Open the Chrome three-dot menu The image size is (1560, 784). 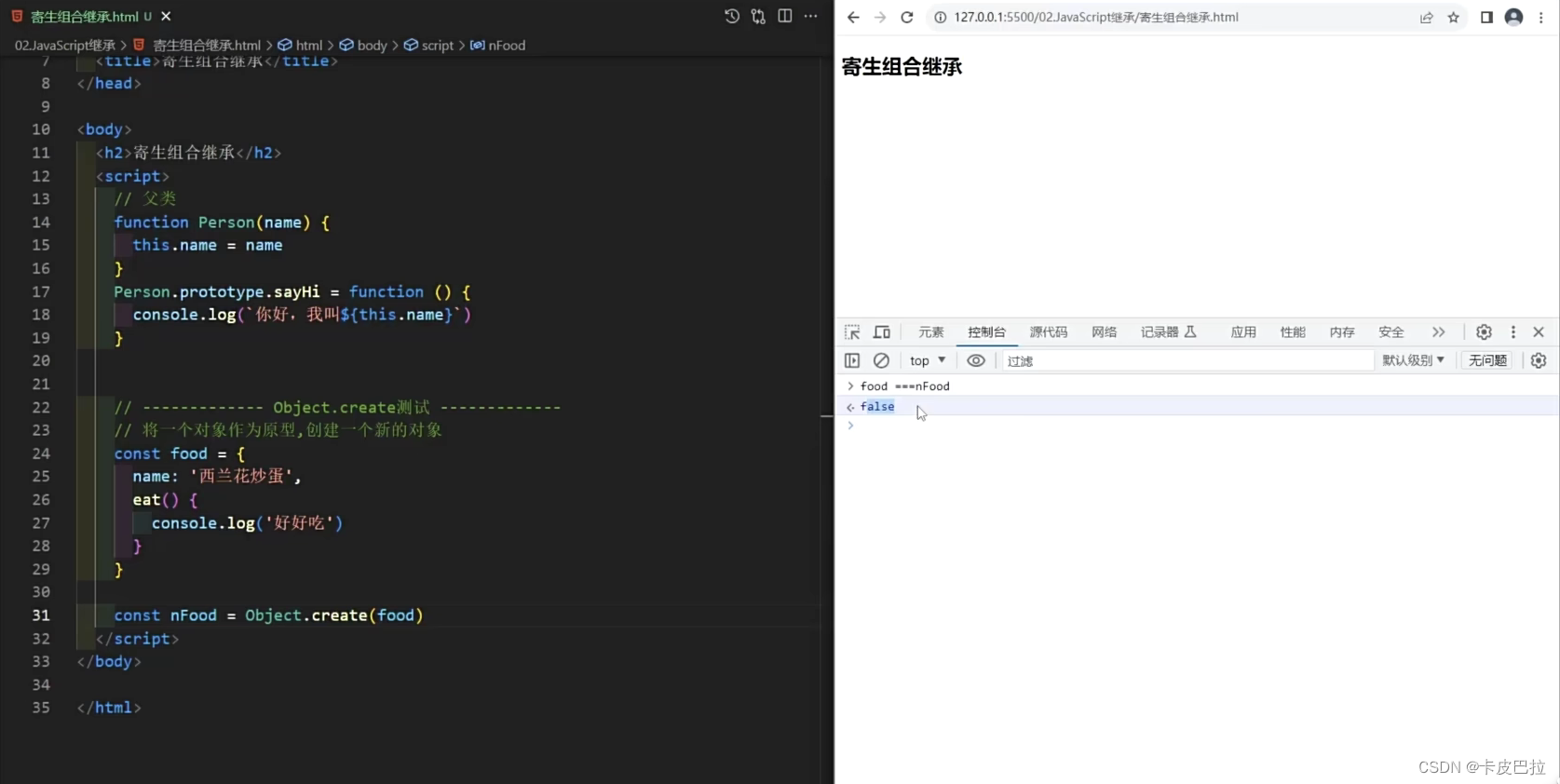tap(1541, 18)
